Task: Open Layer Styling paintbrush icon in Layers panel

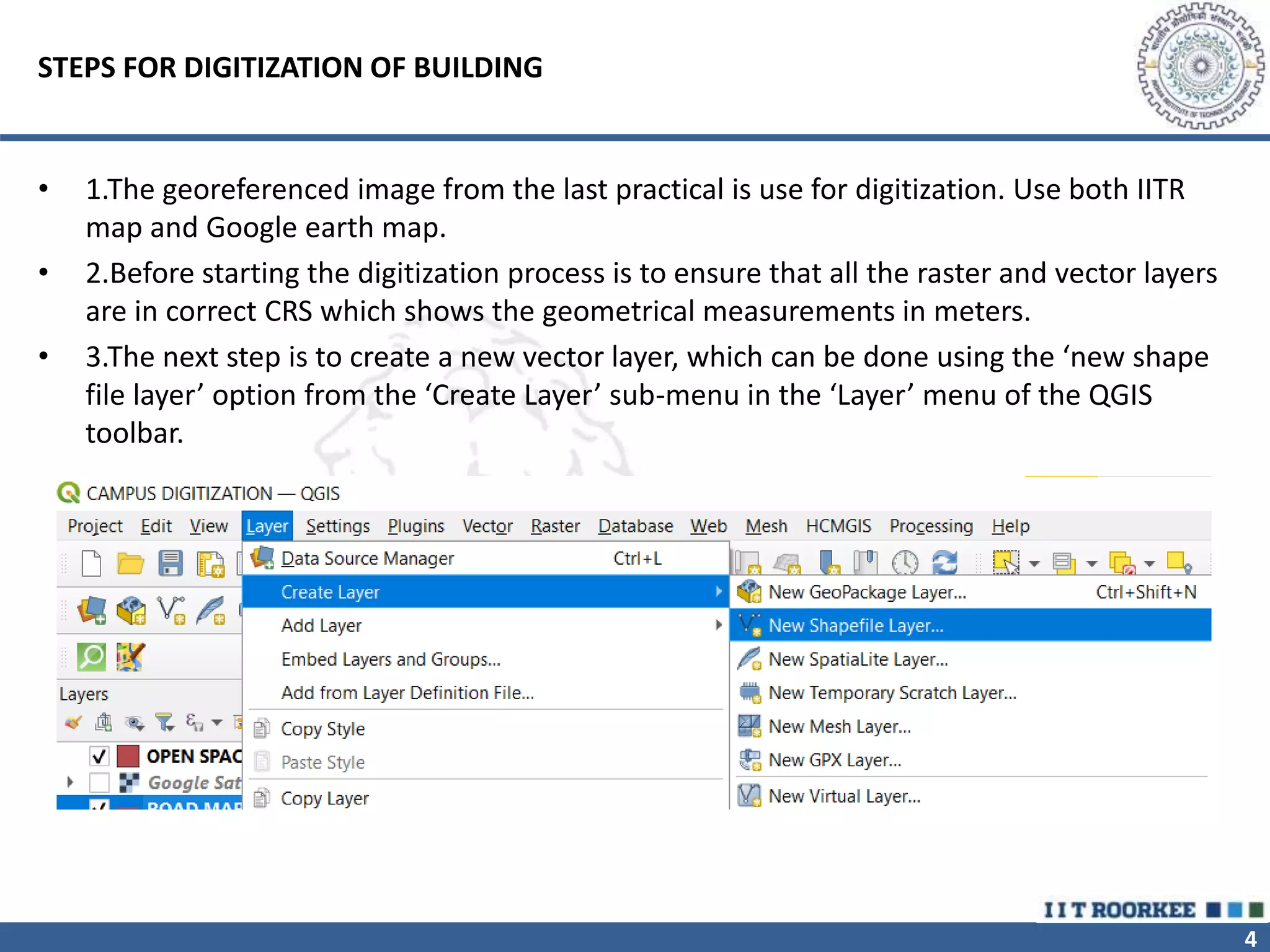Action: (x=73, y=722)
